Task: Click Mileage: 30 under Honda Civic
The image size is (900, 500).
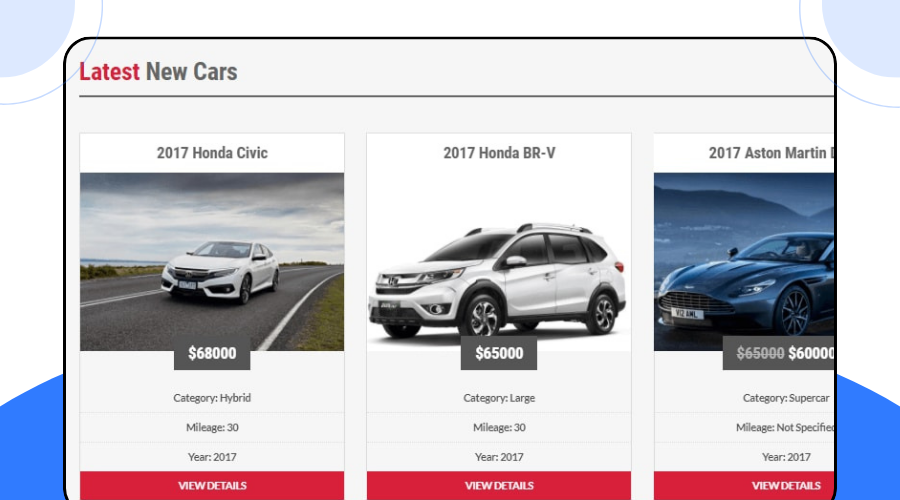Action: (x=212, y=428)
